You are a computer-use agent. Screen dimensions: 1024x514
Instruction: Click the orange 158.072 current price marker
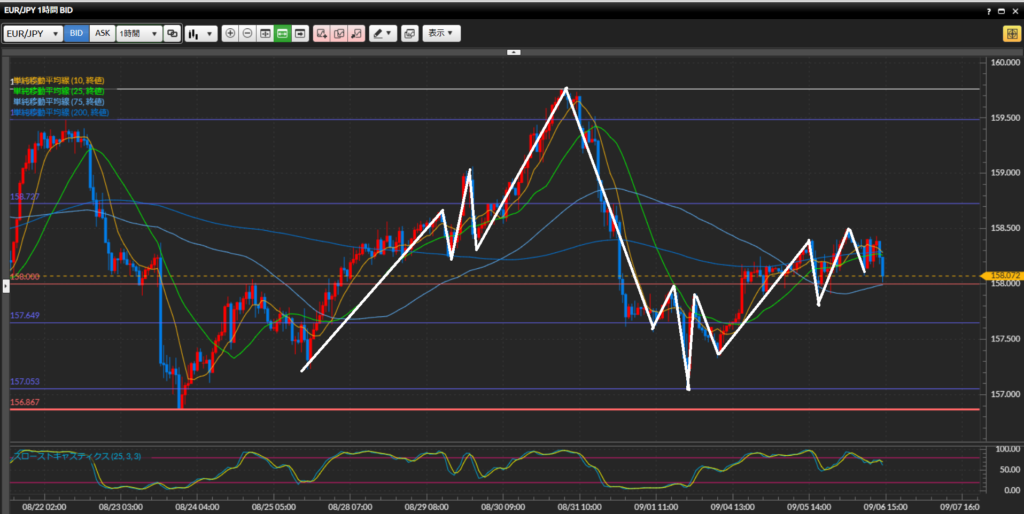click(1002, 275)
